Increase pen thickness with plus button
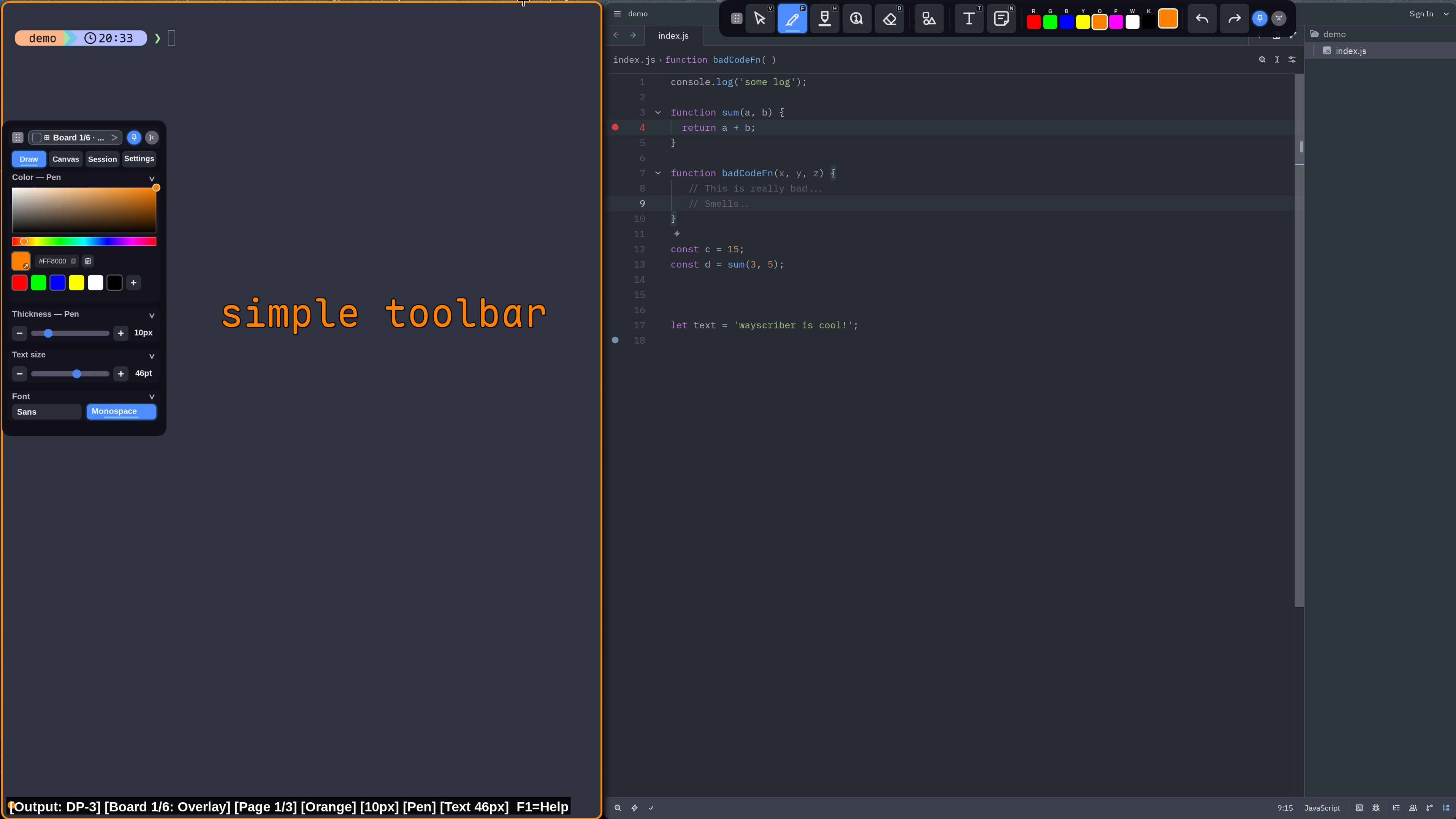The width and height of the screenshot is (1456, 819). (x=120, y=333)
